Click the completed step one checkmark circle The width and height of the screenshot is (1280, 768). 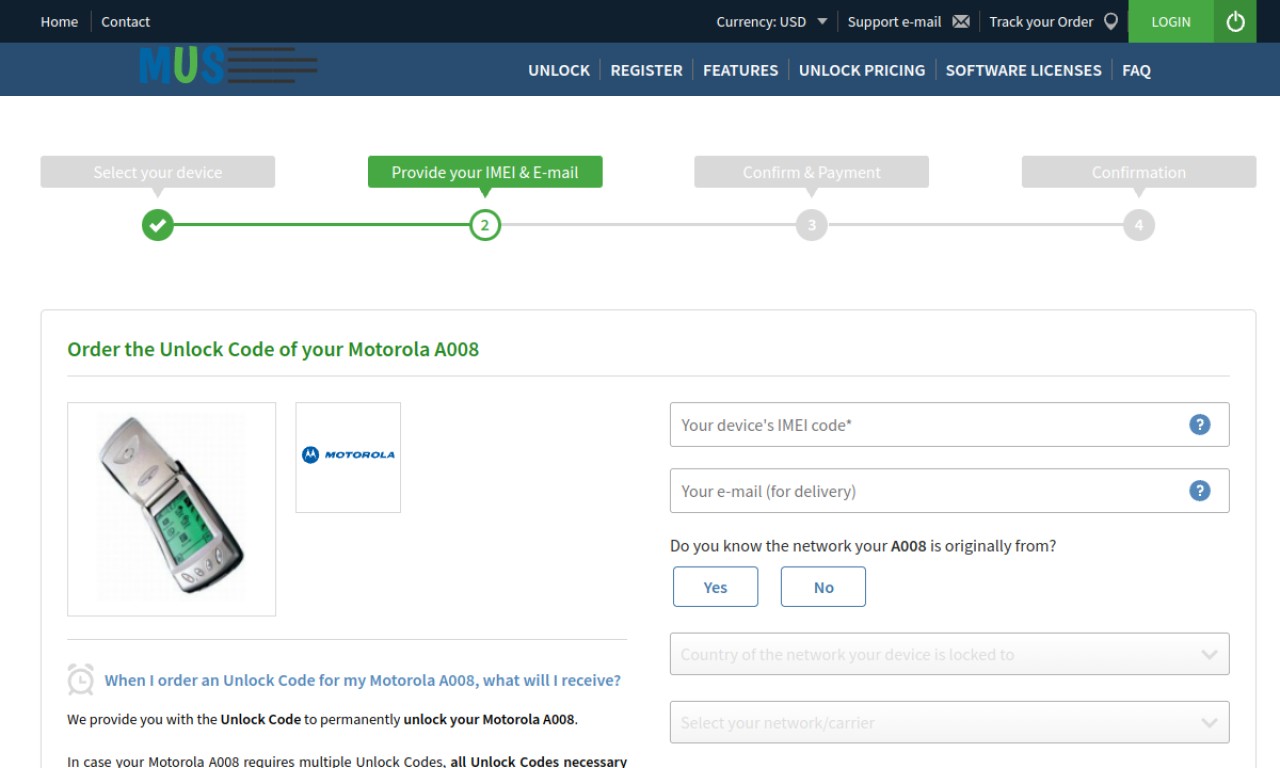[158, 225]
